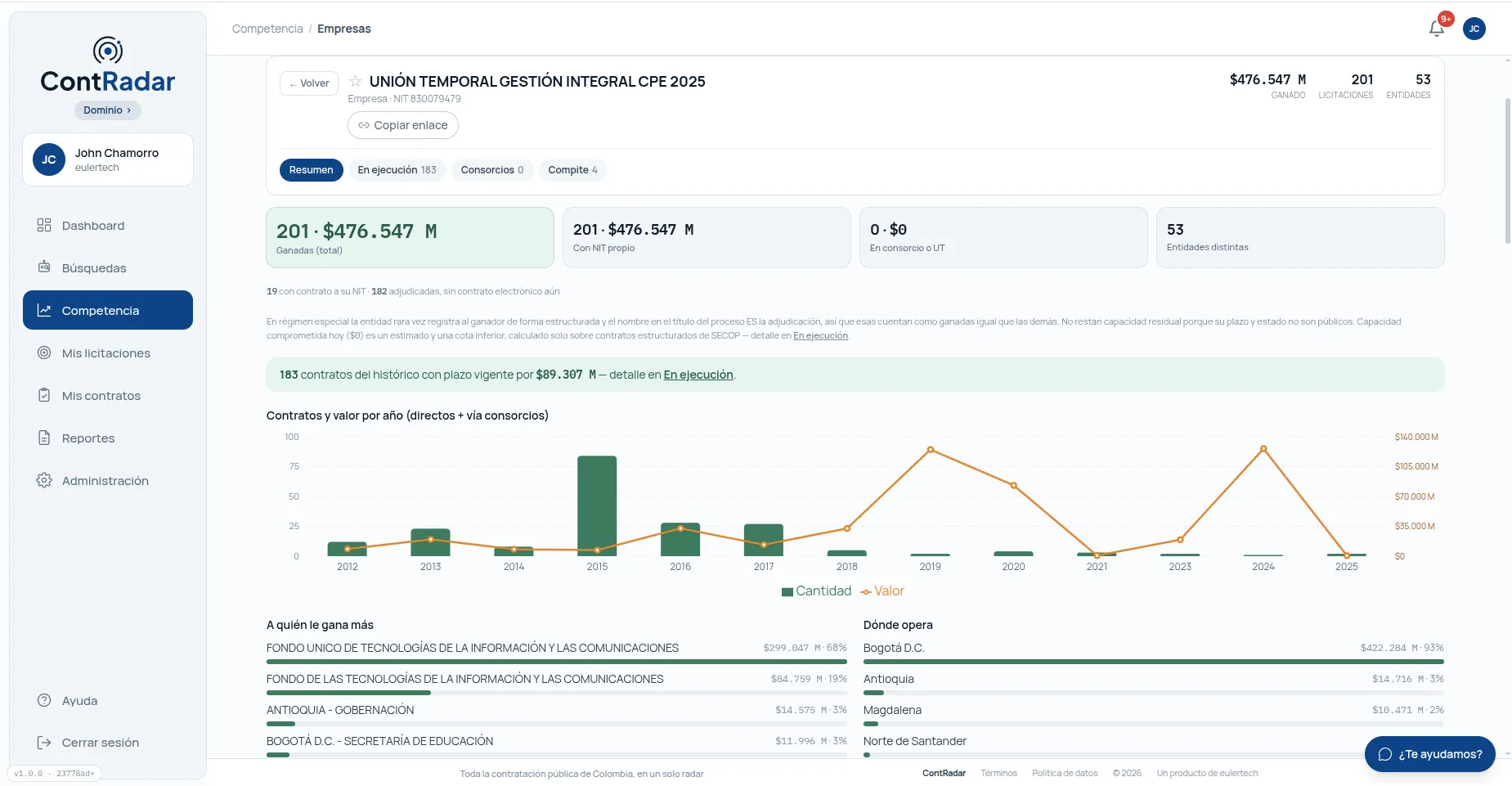The width and height of the screenshot is (1512, 786).
Task: Click the Competencia breadcrumb link
Action: pos(267,29)
